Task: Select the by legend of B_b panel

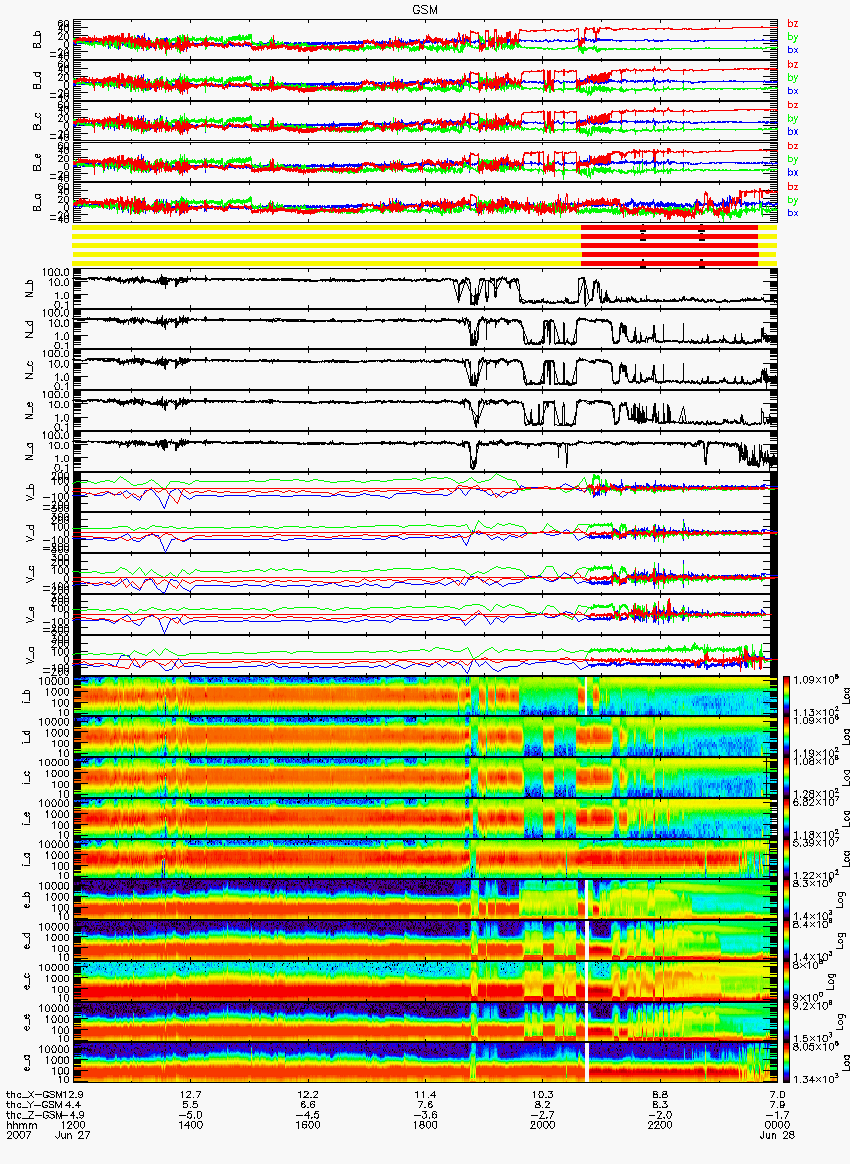Action: point(793,36)
